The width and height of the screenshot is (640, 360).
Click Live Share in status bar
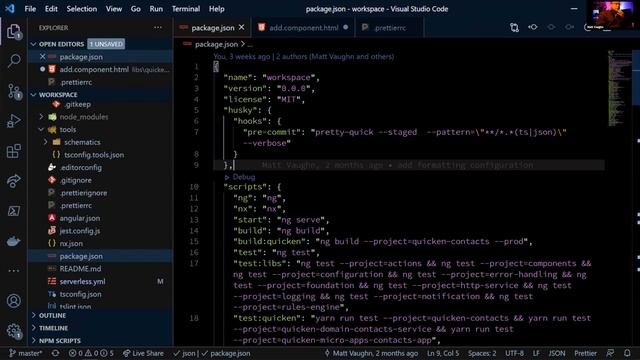click(x=143, y=353)
